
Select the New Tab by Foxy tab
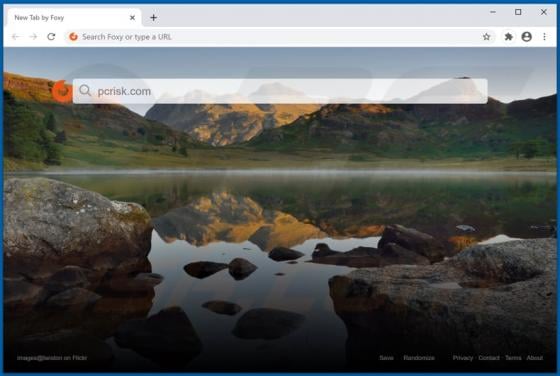point(74,17)
